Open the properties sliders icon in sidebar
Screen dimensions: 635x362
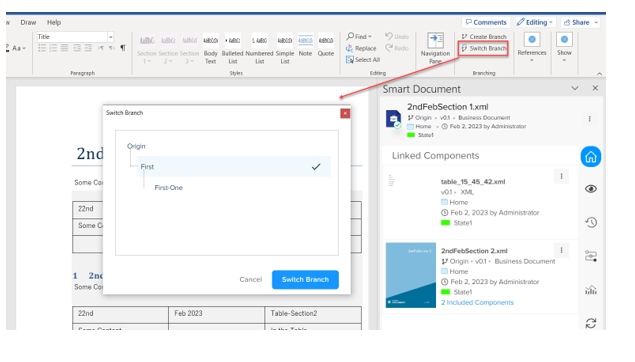point(591,256)
